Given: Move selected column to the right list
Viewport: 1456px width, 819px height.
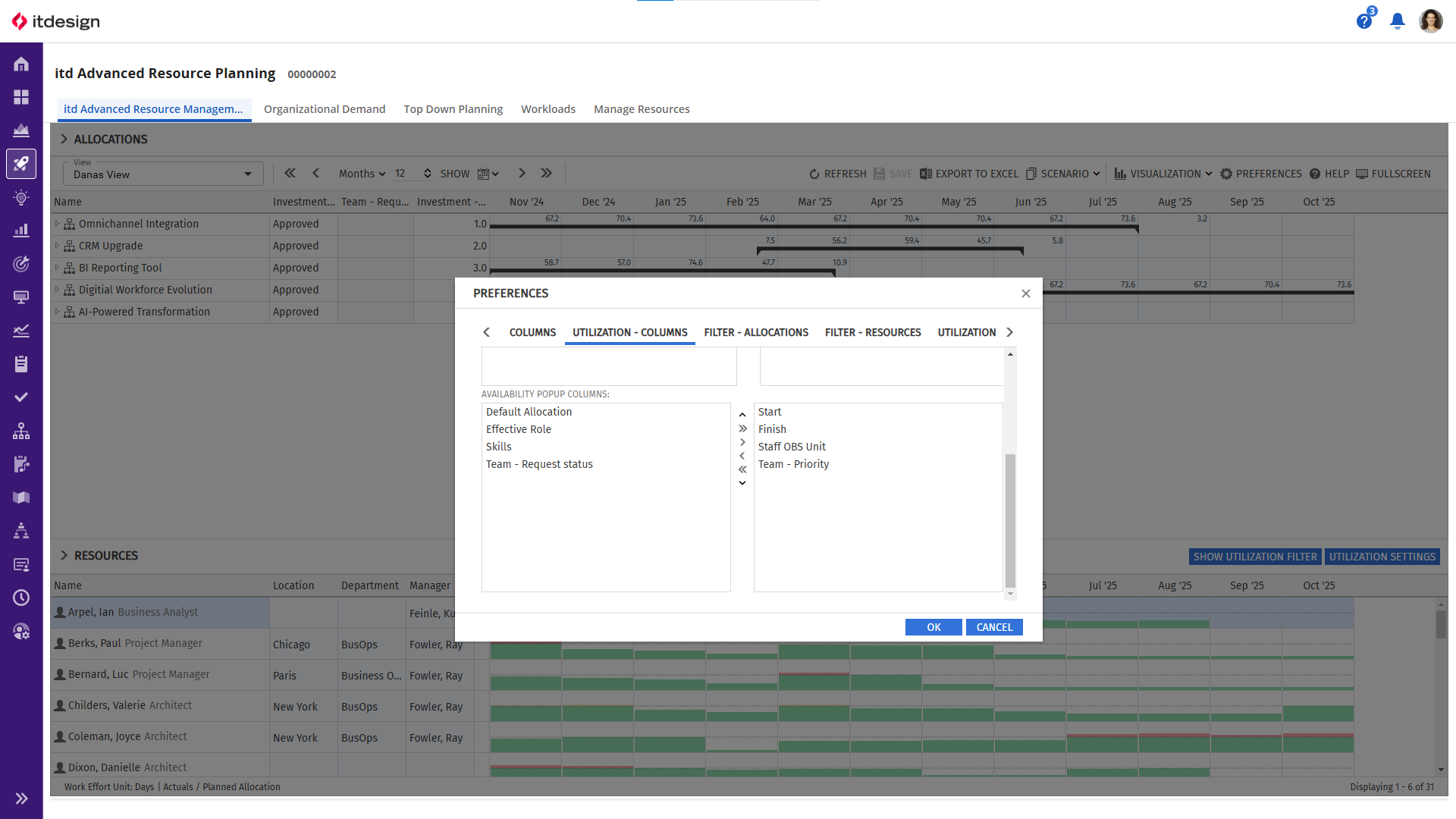Looking at the screenshot, I should point(742,442).
